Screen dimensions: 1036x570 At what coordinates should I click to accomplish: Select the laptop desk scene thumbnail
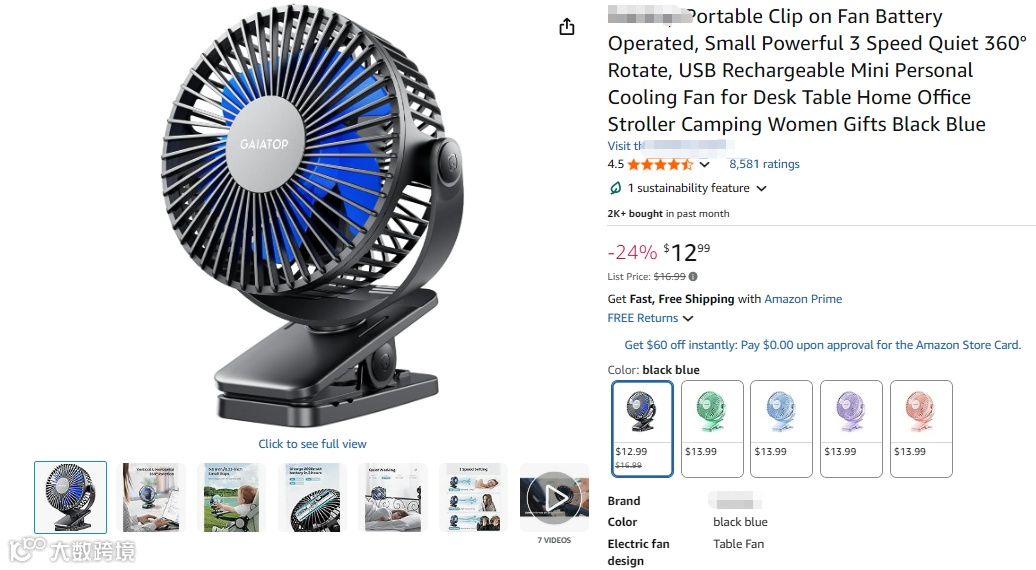tap(151, 497)
